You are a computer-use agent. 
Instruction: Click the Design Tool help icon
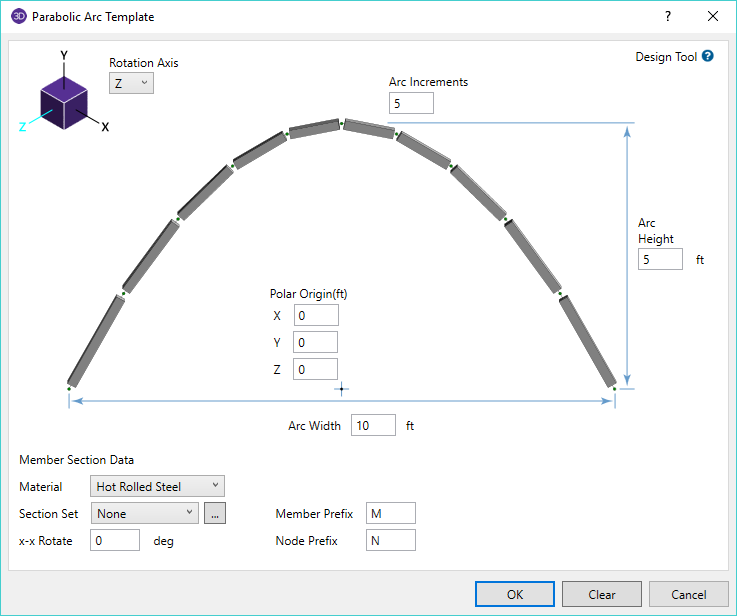(x=708, y=57)
